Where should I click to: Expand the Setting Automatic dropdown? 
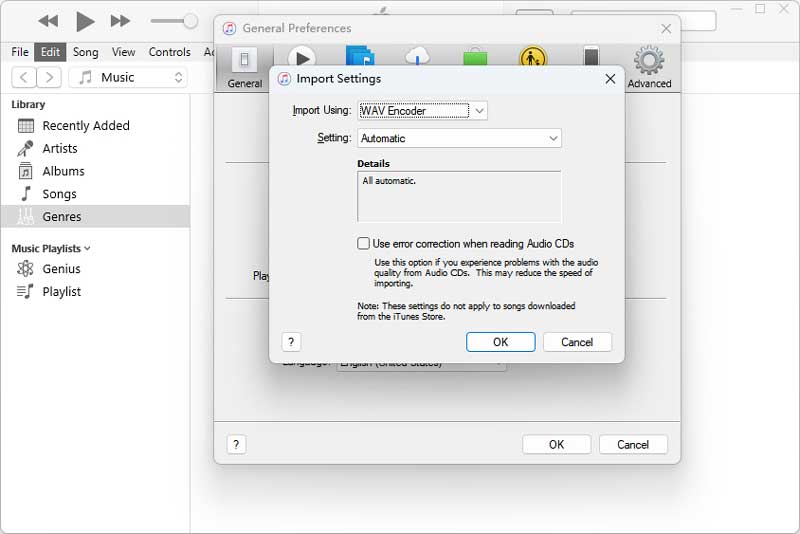pyautogui.click(x=459, y=139)
